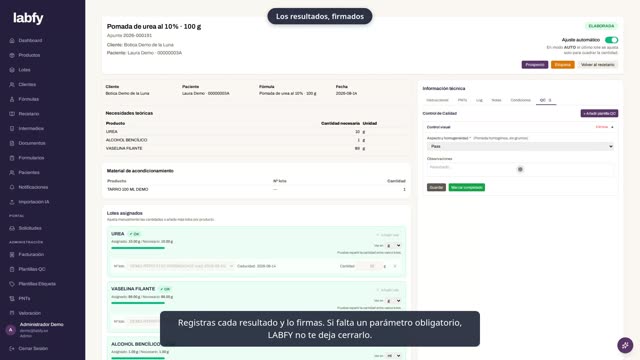Open the Recetario sidebar icon
The image size is (640, 360).
12,114
